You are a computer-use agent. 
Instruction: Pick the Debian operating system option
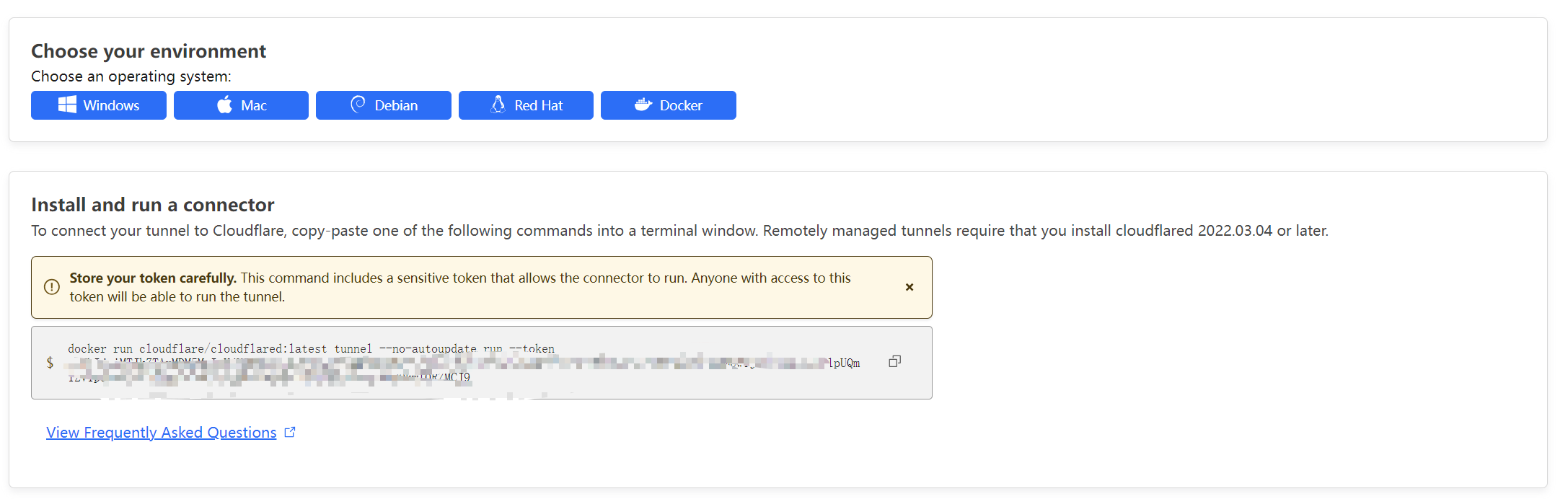[x=384, y=105]
